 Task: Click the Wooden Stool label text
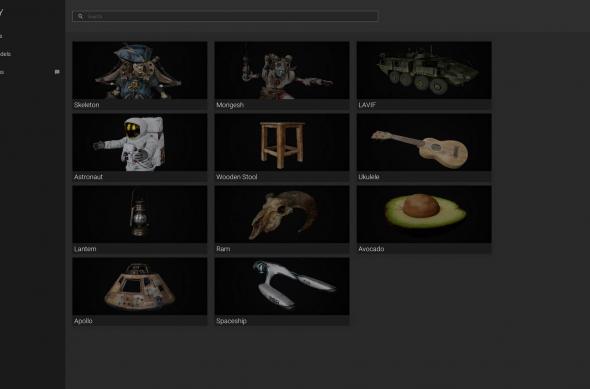pos(237,176)
